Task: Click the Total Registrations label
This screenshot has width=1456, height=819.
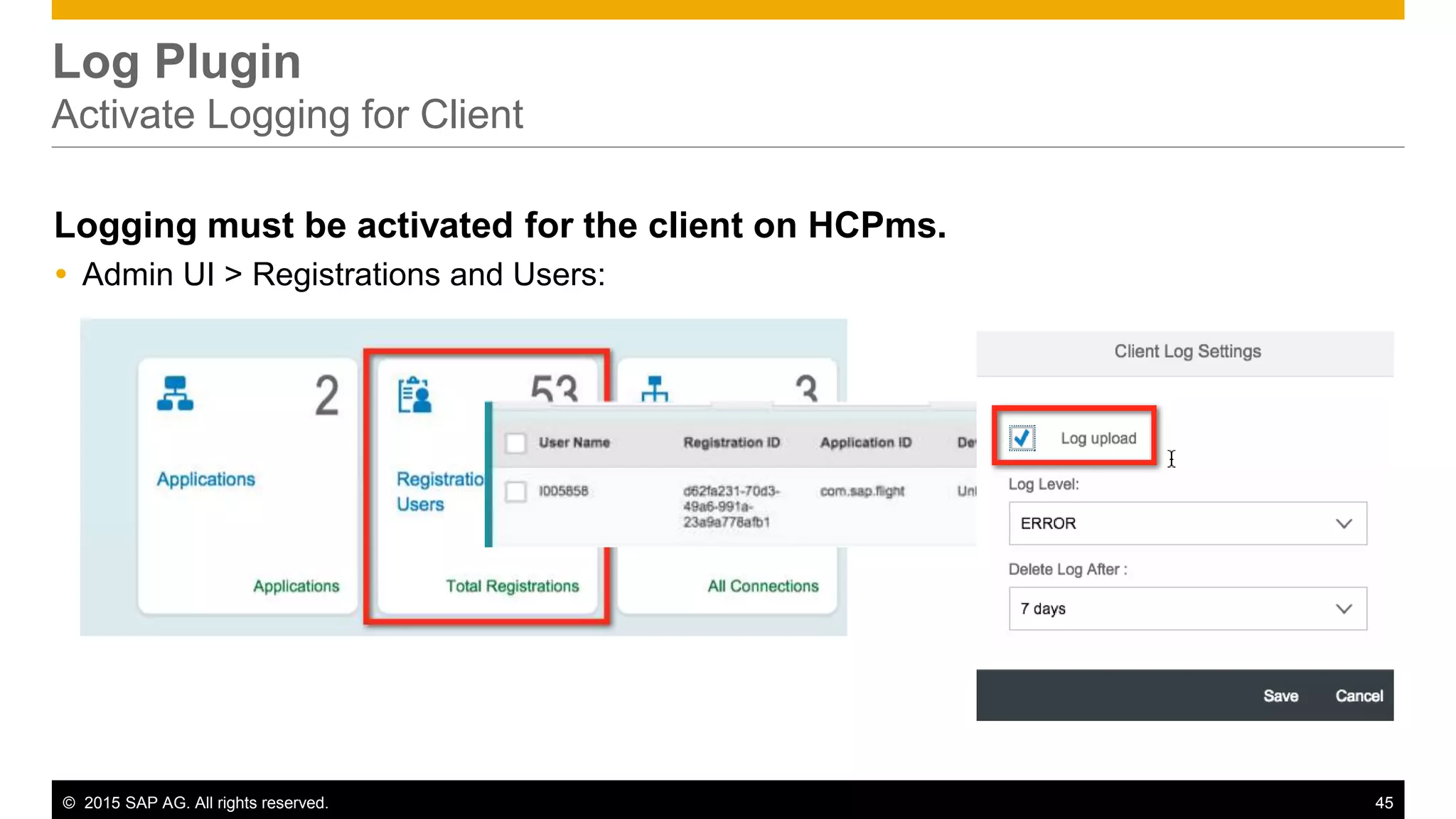Action: click(512, 586)
